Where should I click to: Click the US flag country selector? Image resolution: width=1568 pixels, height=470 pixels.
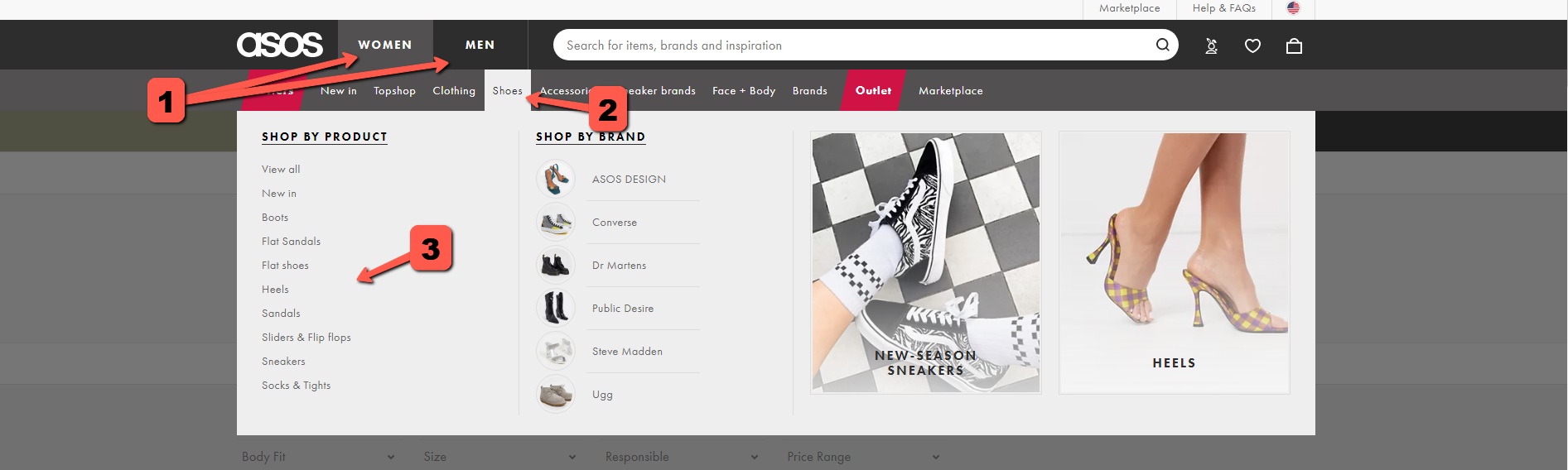coord(1293,8)
